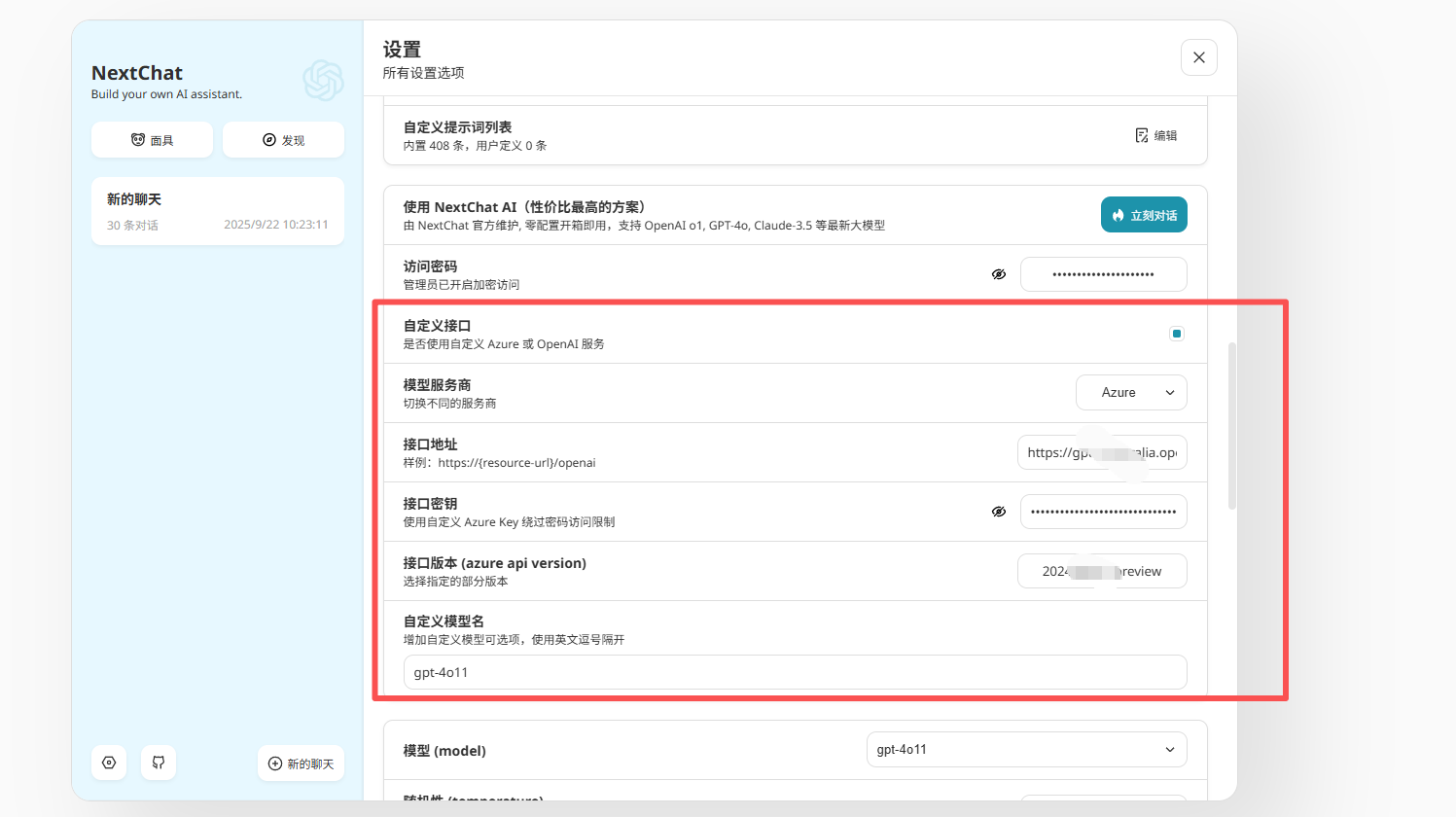The image size is (1456, 817).
Task: Open the Discover (发现) page
Action: [283, 140]
